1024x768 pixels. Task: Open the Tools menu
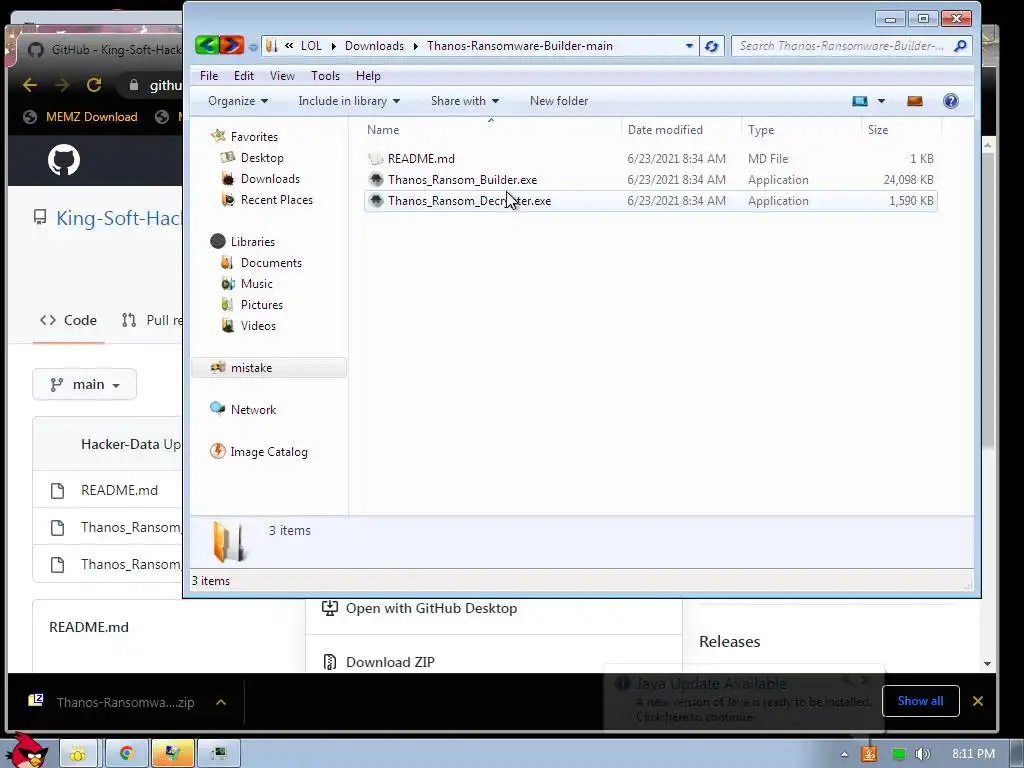tap(325, 76)
